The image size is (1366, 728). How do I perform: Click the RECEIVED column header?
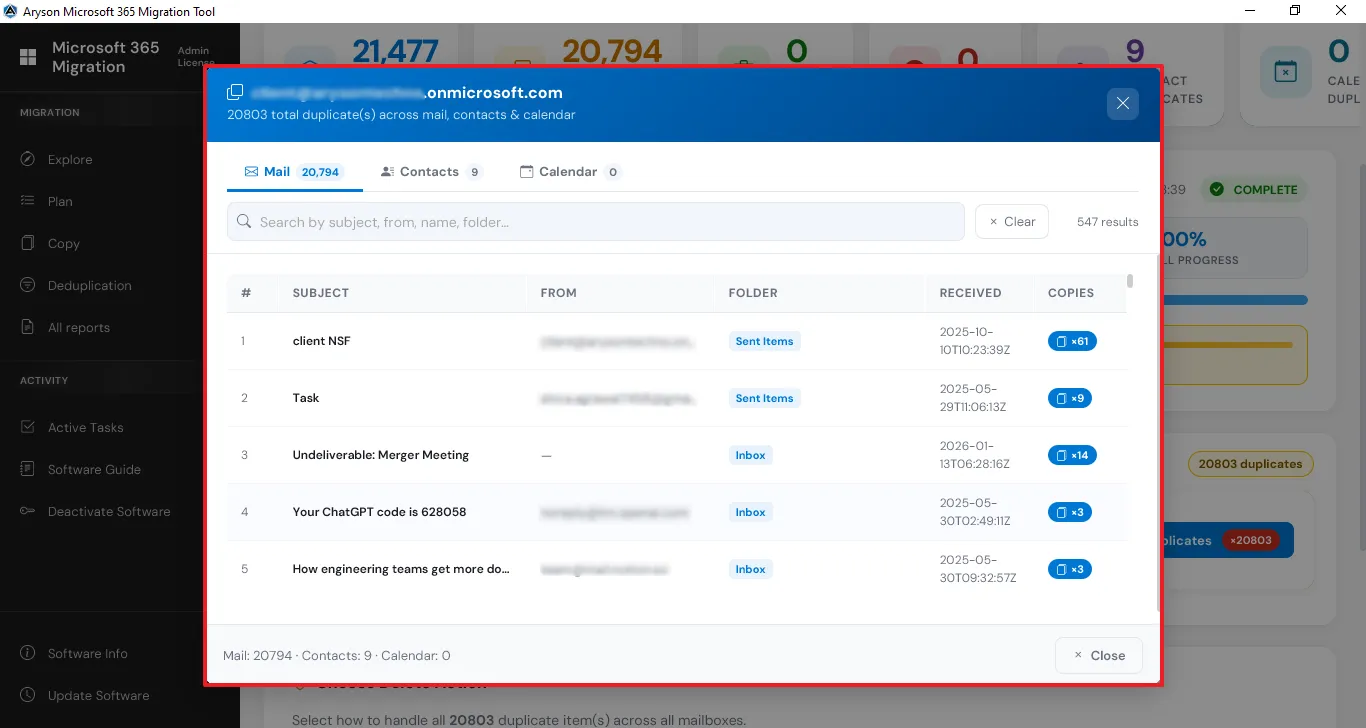click(970, 293)
